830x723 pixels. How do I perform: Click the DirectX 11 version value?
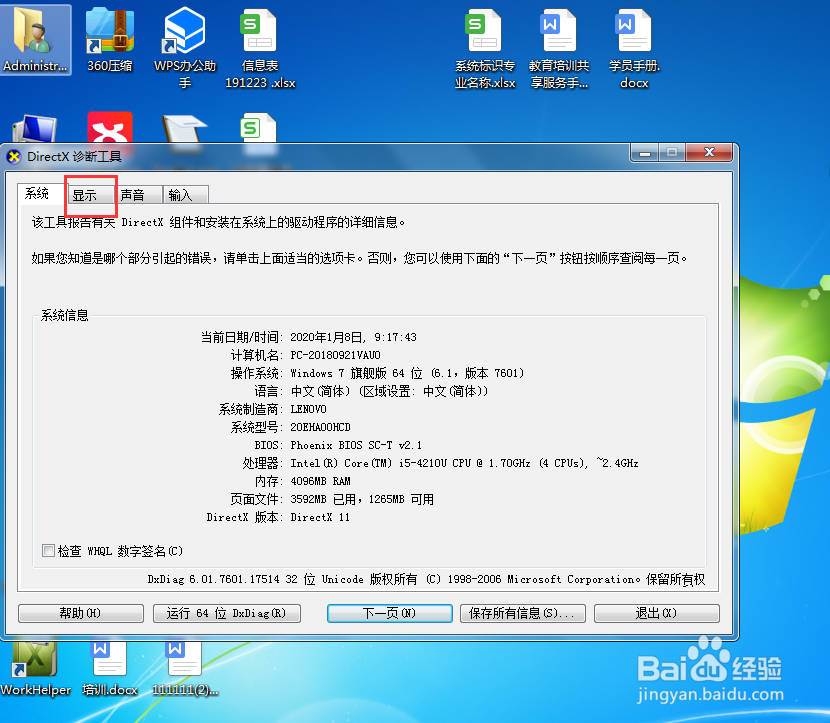[x=320, y=517]
